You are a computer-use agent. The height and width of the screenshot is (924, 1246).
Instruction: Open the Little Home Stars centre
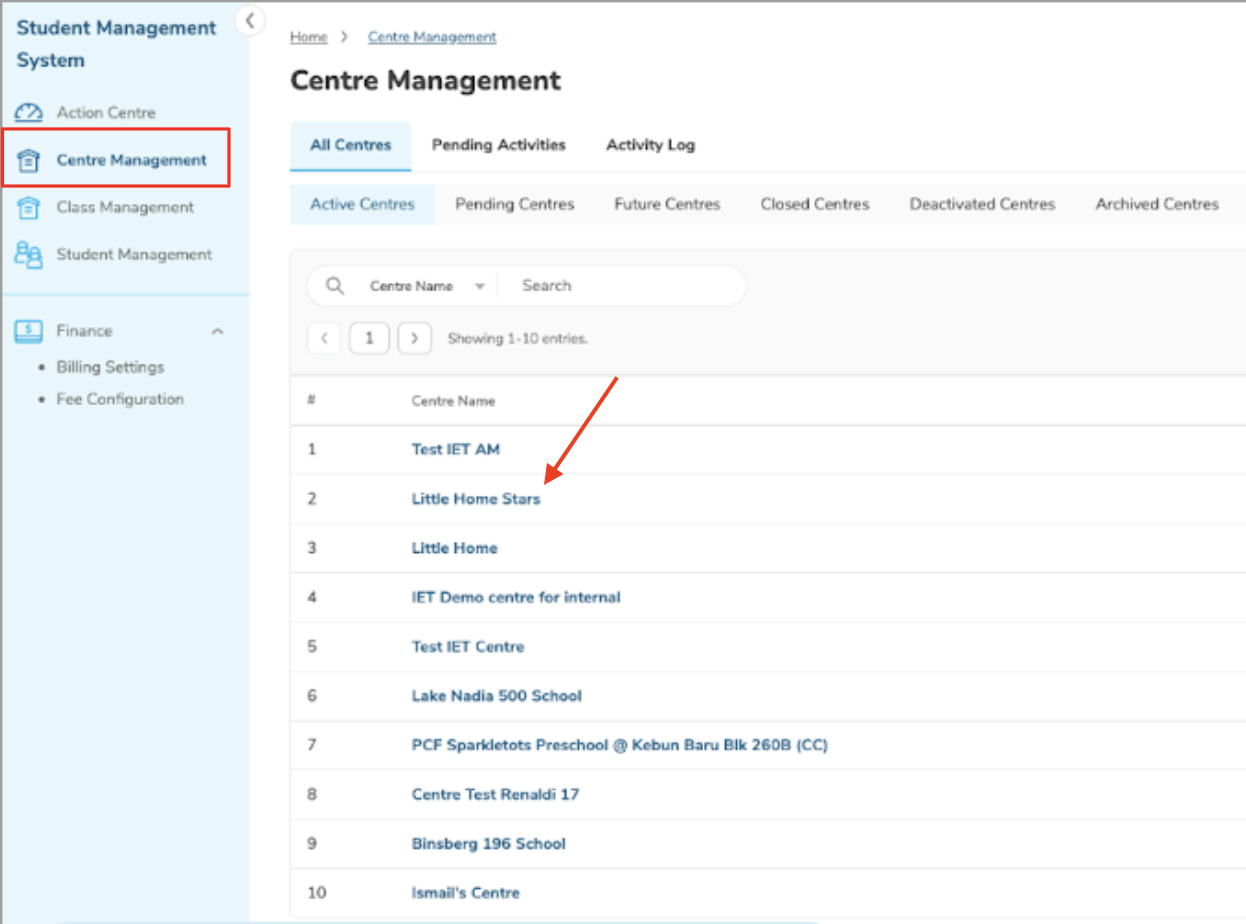click(475, 499)
